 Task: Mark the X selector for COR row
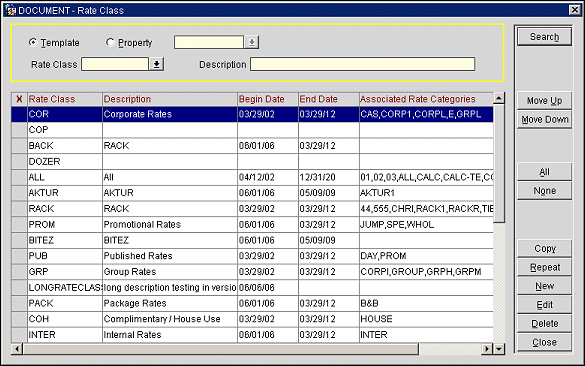tap(19, 114)
